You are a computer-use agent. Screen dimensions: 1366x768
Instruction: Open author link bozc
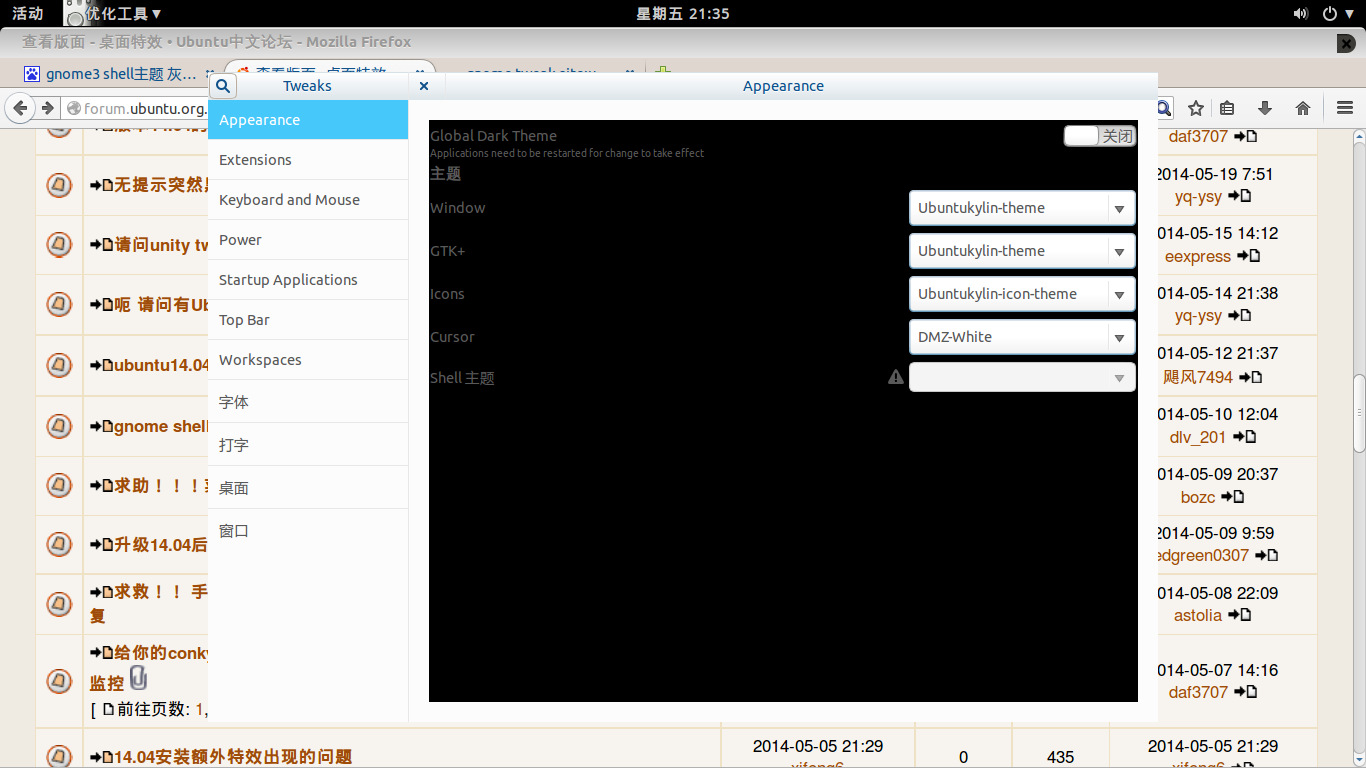coord(1198,497)
